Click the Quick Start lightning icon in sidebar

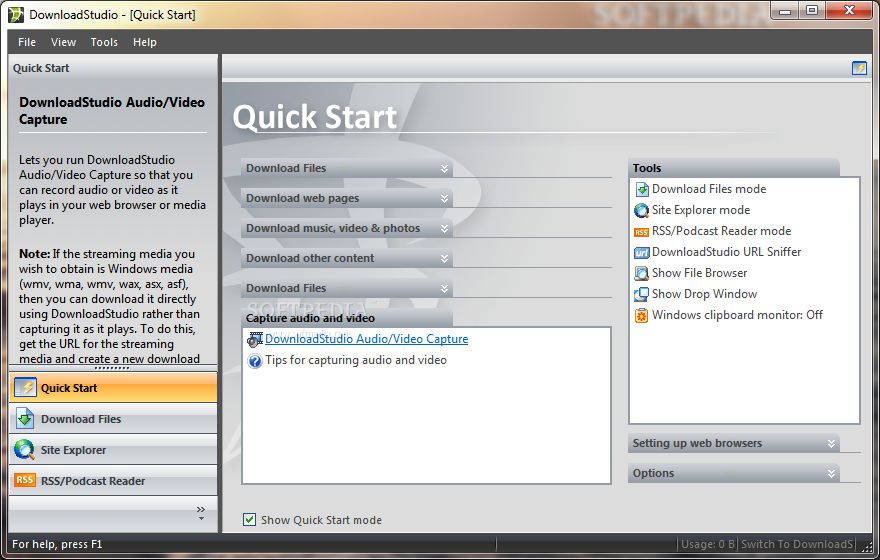pos(25,388)
